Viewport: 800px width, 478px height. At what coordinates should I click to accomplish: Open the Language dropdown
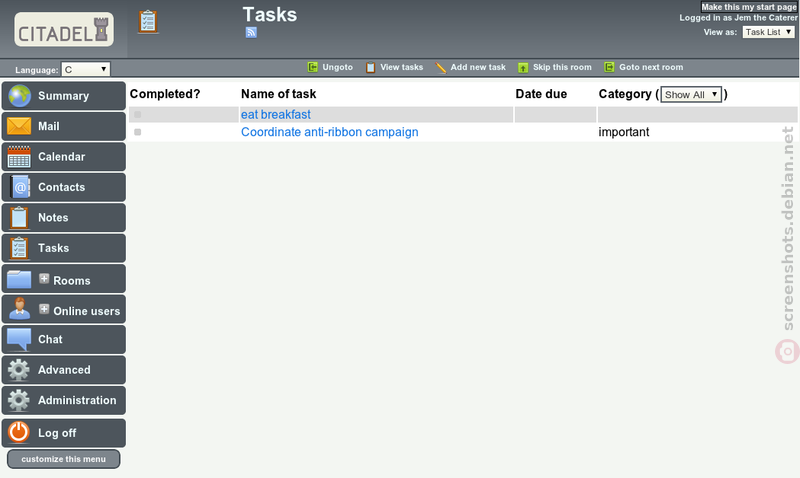(86, 69)
